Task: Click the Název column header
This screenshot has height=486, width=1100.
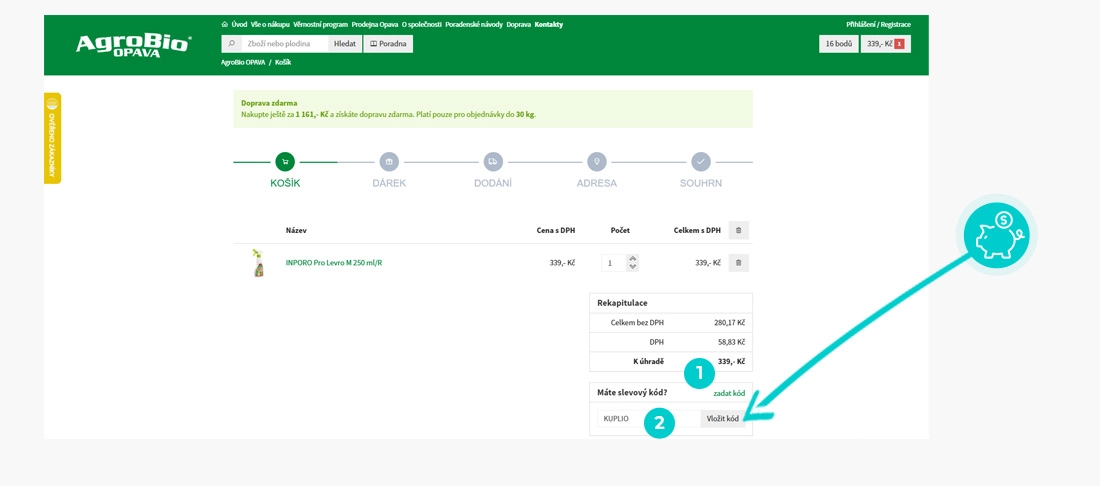Action: pyautogui.click(x=296, y=230)
